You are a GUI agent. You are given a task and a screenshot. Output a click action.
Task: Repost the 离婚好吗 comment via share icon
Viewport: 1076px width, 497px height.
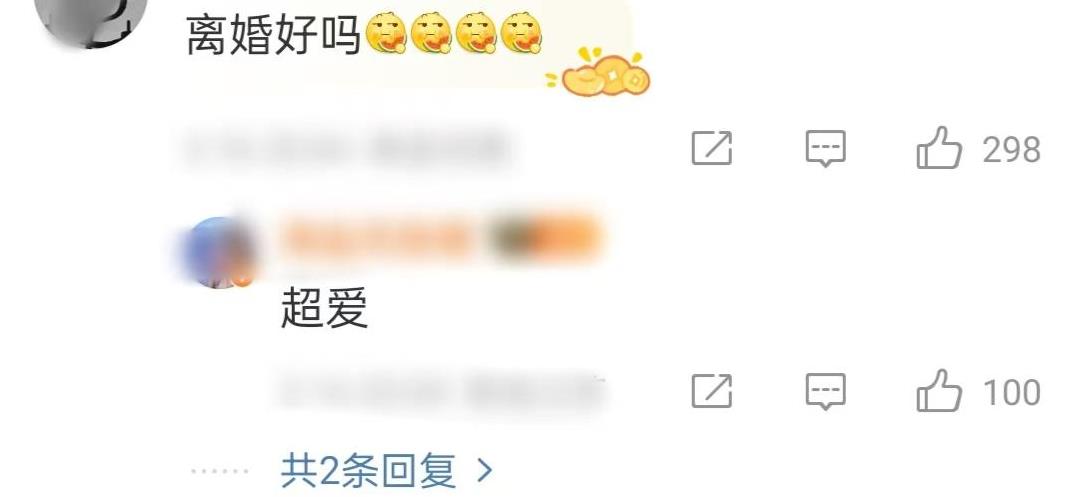click(x=712, y=148)
